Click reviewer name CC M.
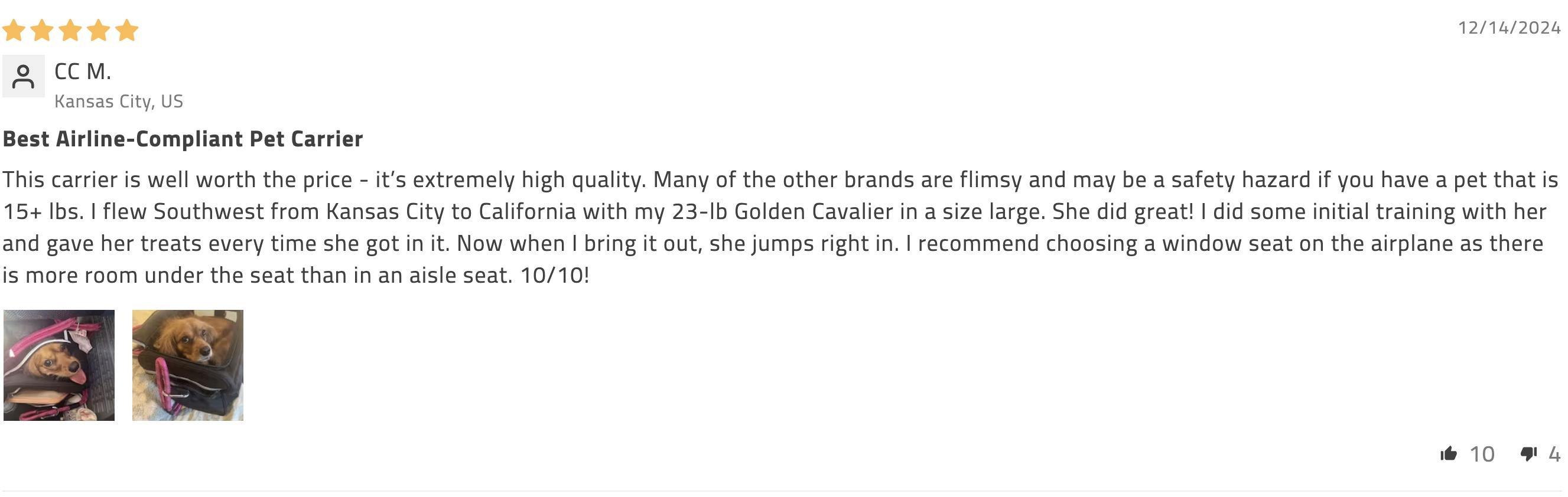The width and height of the screenshot is (1568, 497). (x=83, y=72)
